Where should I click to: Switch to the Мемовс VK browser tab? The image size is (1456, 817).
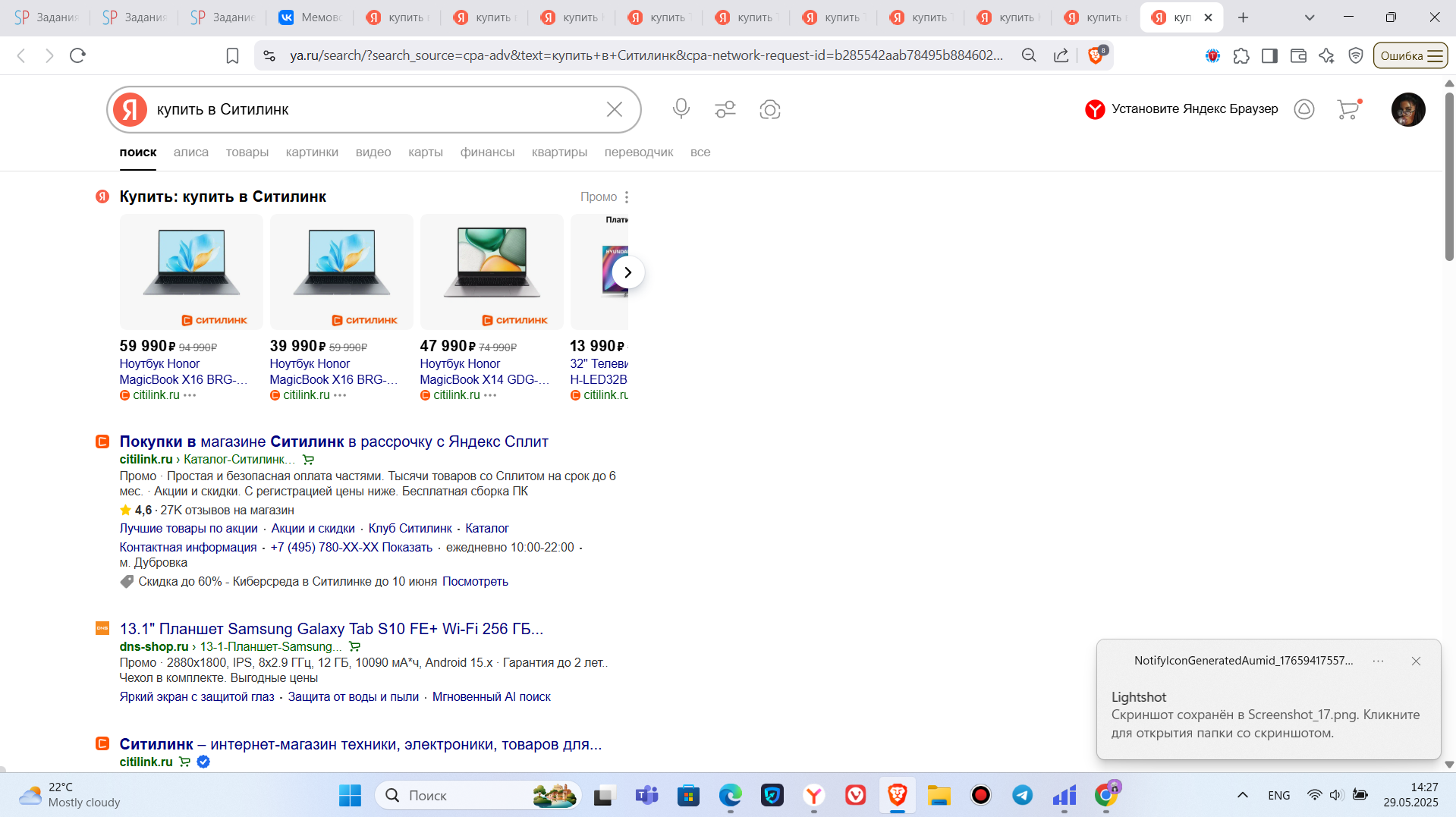(311, 17)
